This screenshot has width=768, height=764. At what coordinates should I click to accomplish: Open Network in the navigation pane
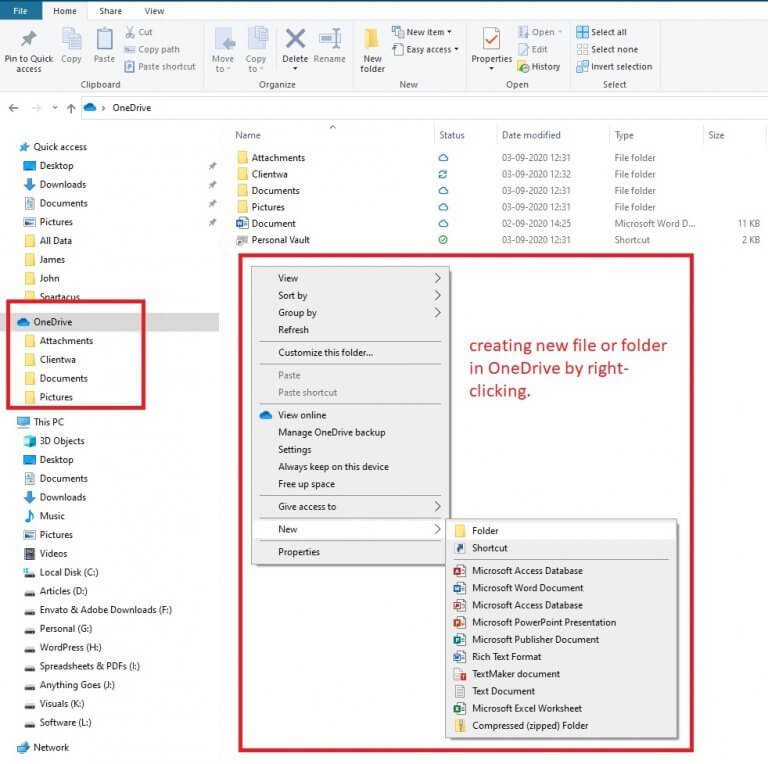tap(51, 747)
